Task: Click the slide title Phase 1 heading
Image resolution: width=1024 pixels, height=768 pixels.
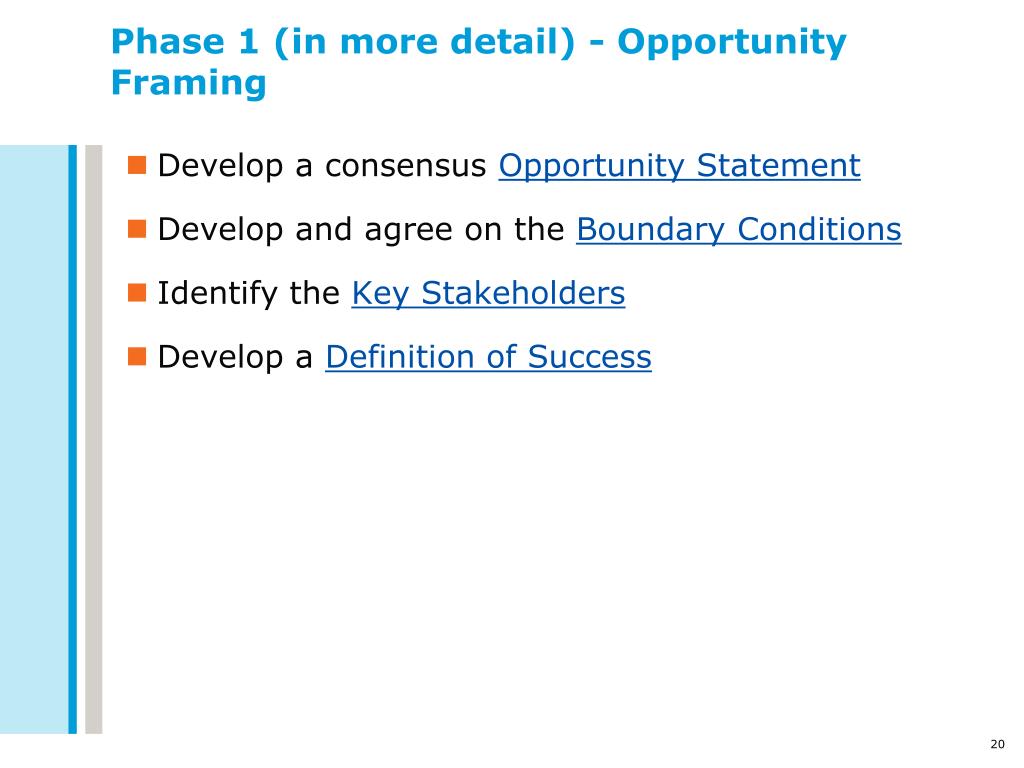Action: pyautogui.click(x=478, y=62)
